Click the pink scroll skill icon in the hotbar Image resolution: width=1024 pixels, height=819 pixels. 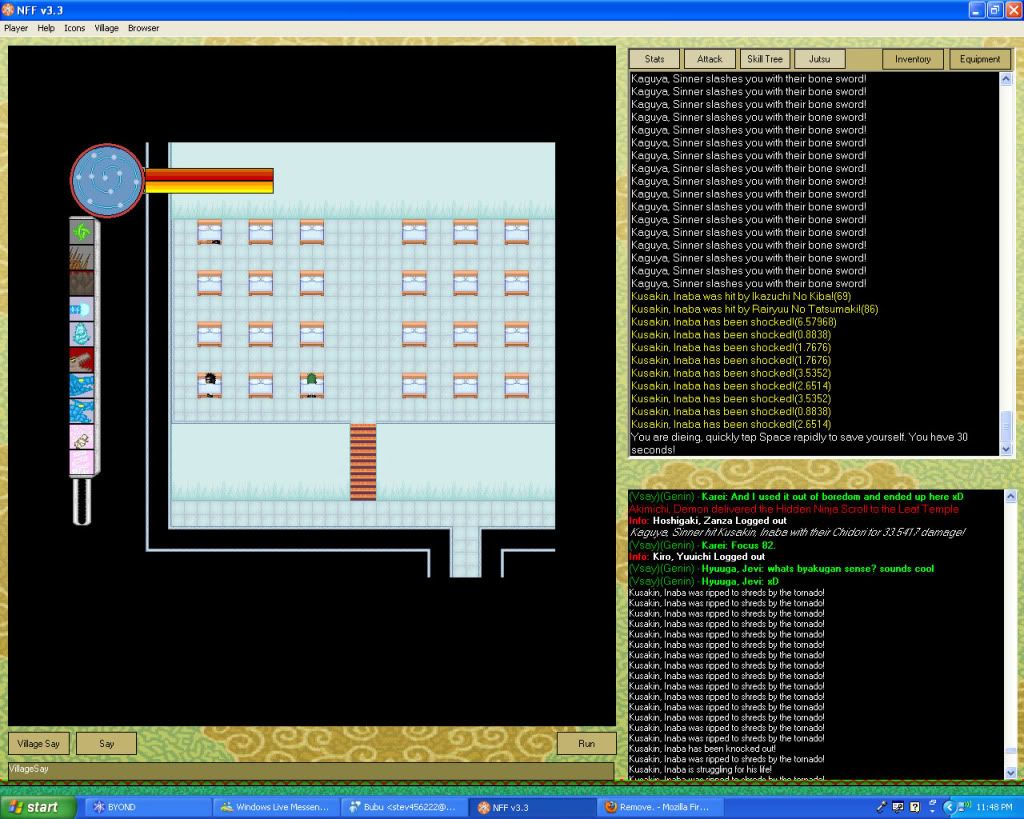click(x=81, y=437)
